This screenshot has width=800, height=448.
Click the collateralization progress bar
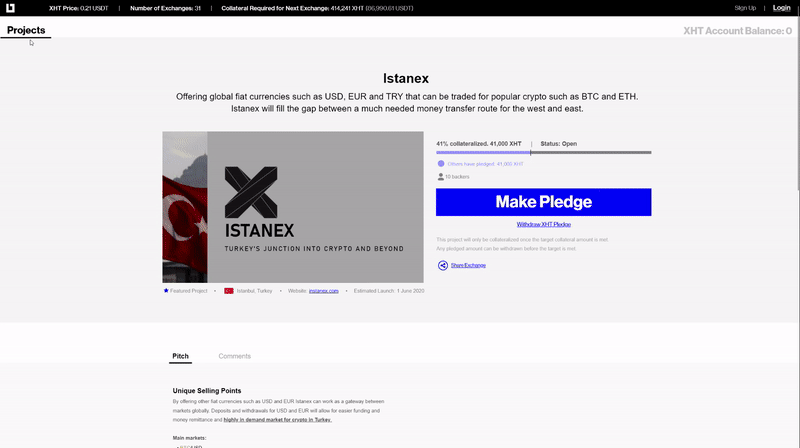[543, 153]
